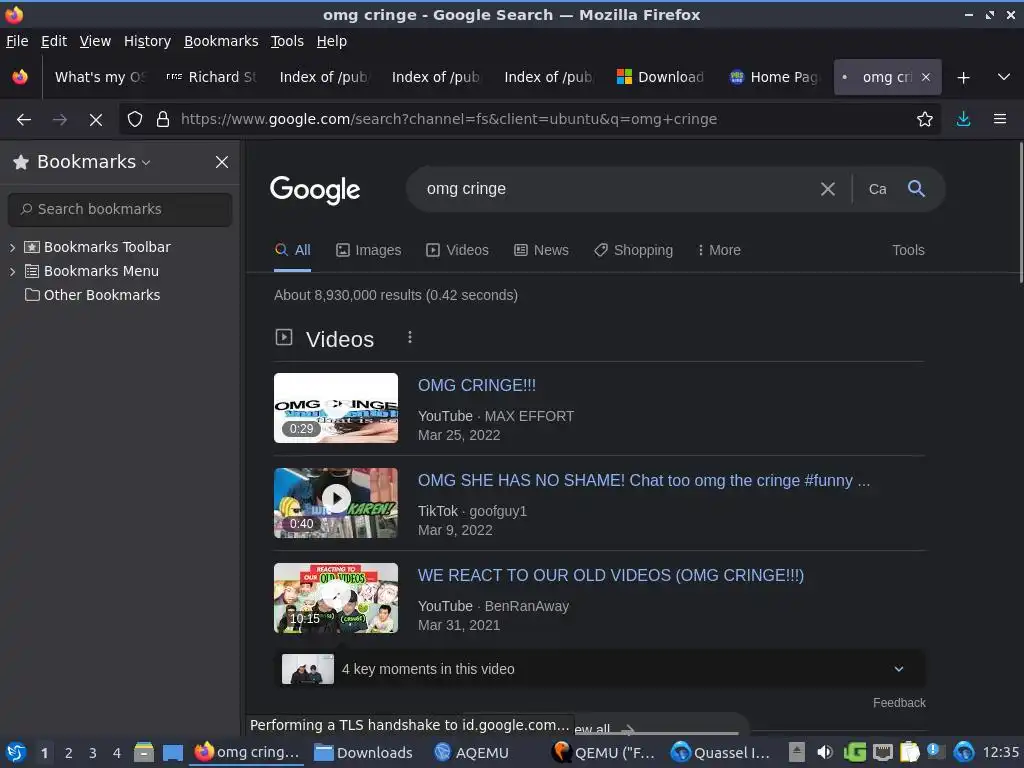Open the Edit menu
The height and width of the screenshot is (768, 1024).
[x=54, y=41]
